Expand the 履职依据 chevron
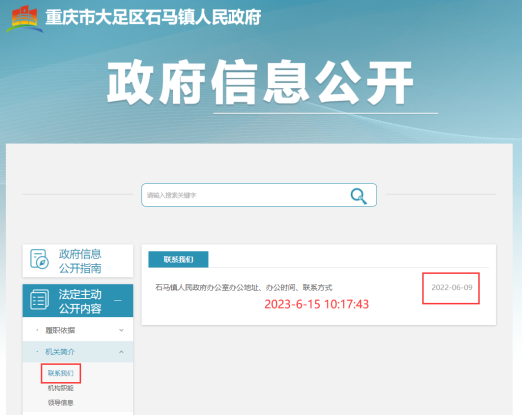The image size is (522, 415). click(x=121, y=330)
